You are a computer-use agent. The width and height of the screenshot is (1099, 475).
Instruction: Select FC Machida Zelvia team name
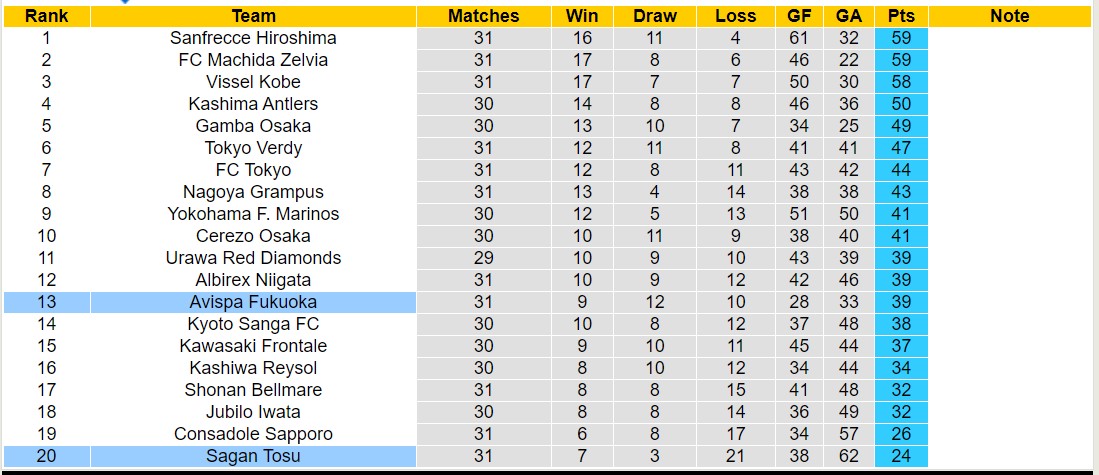[253, 60]
